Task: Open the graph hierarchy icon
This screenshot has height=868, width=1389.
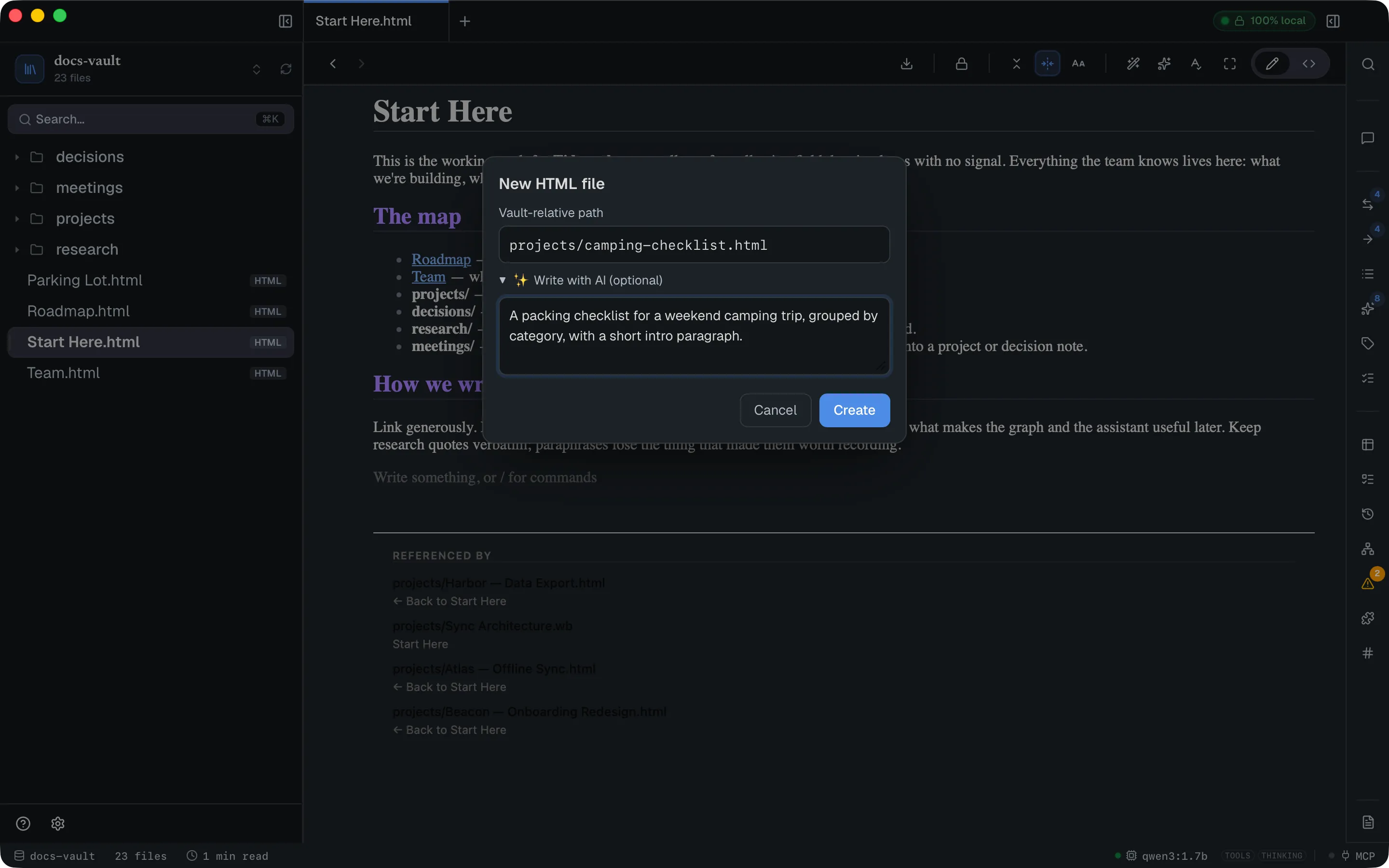Action: coord(1368,549)
